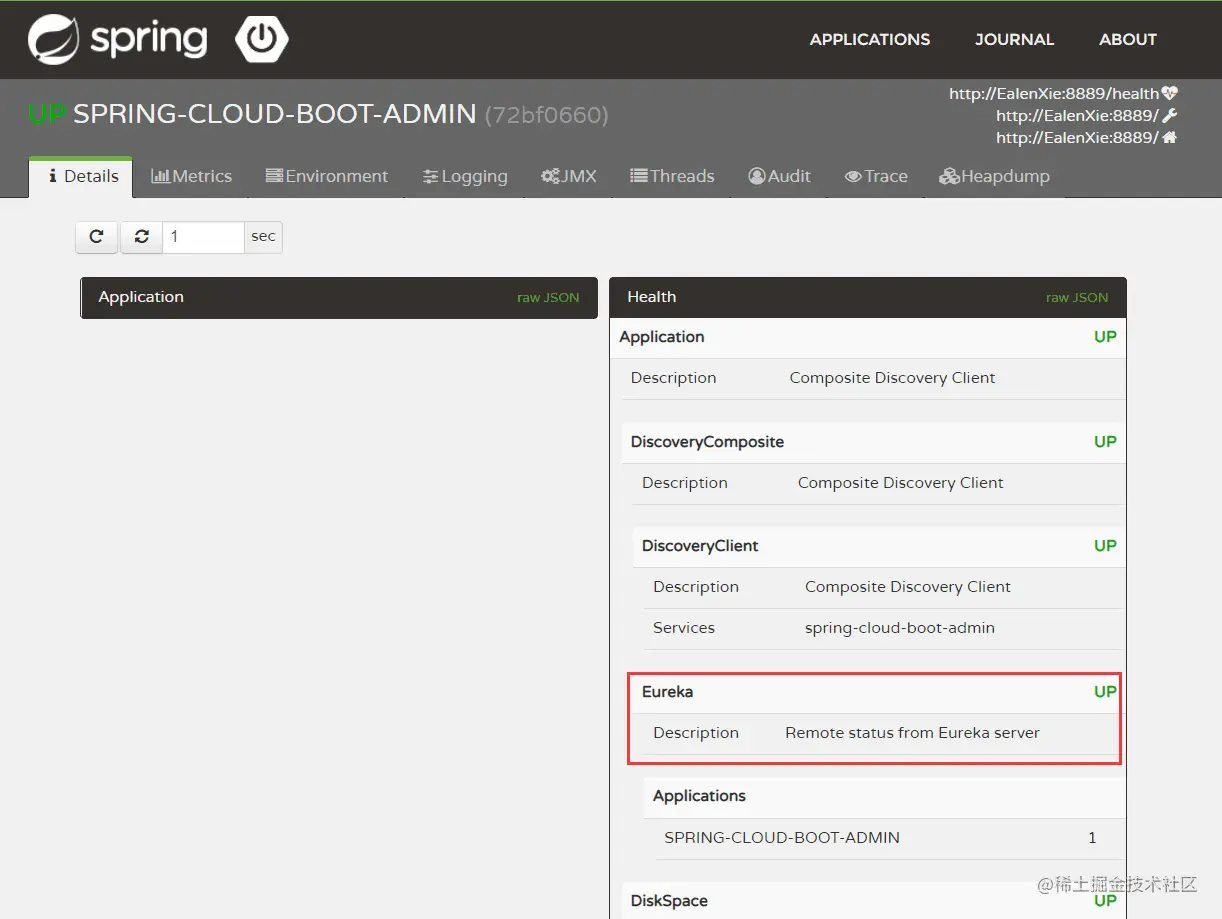Viewport: 1222px width, 919px height.
Task: Click the application ID (72bf0660)
Action: [x=546, y=115]
